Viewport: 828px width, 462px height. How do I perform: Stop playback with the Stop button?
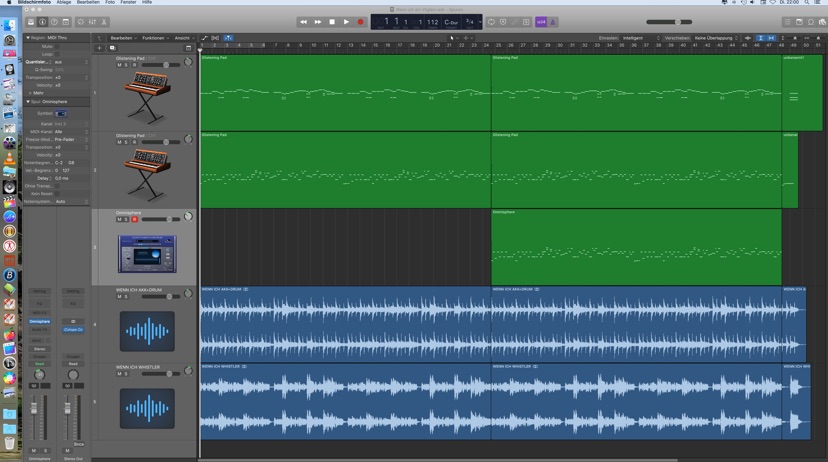pyautogui.click(x=332, y=22)
